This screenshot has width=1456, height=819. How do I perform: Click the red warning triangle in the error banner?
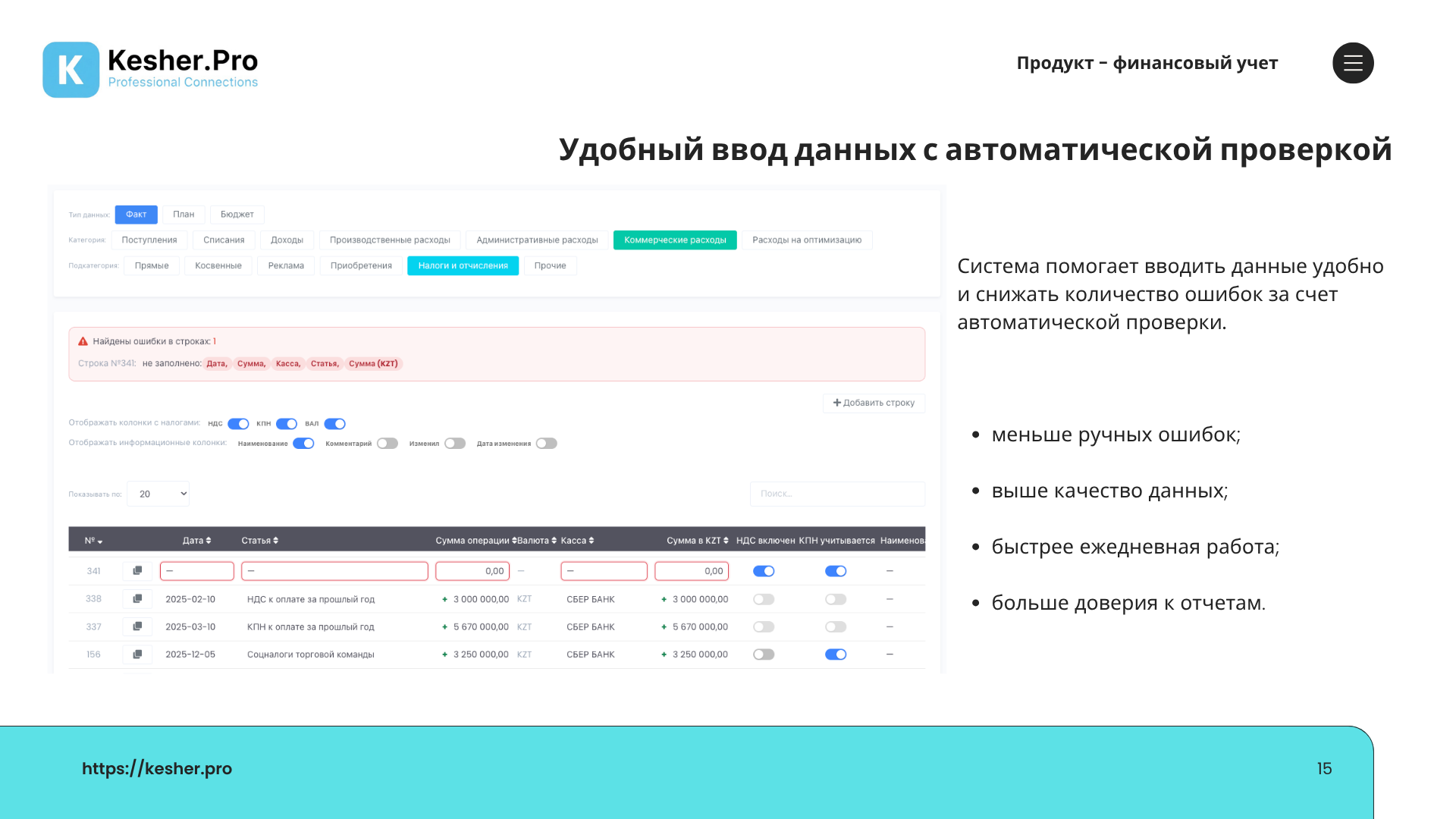[x=83, y=341]
